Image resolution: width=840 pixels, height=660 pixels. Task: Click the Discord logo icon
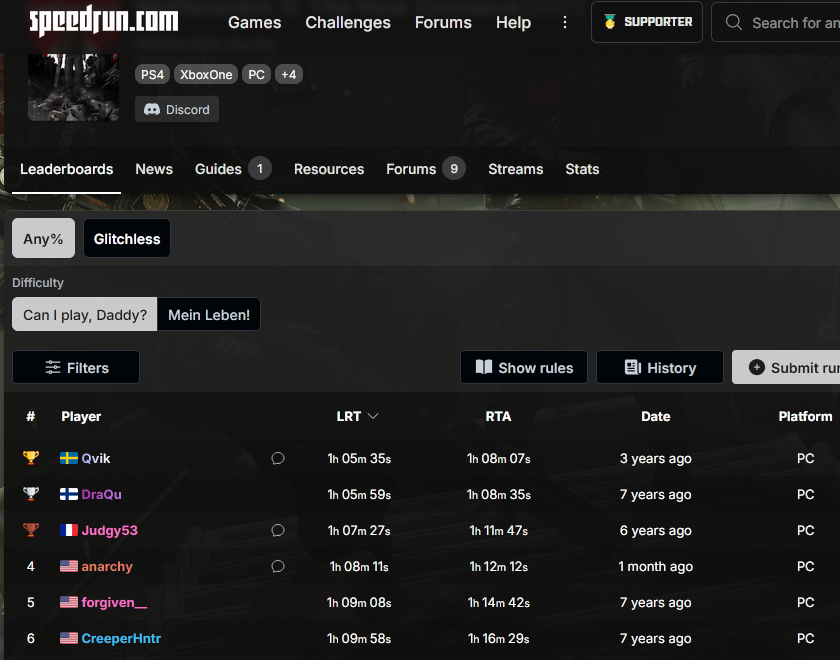coord(152,109)
